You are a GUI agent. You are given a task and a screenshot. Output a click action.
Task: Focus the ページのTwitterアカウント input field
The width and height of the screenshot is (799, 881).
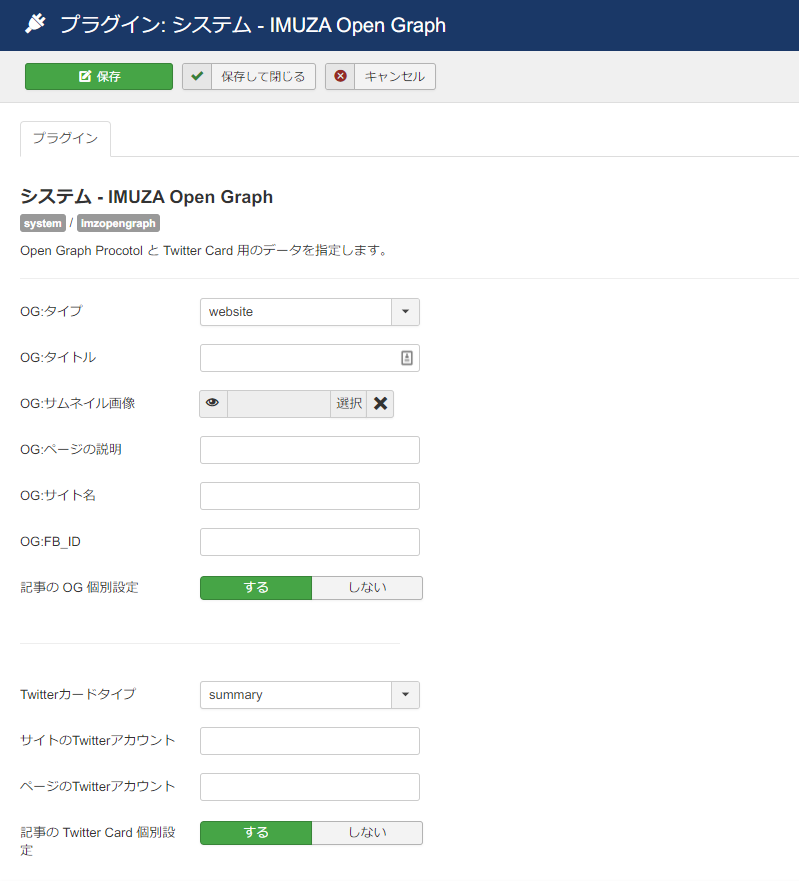(x=310, y=787)
